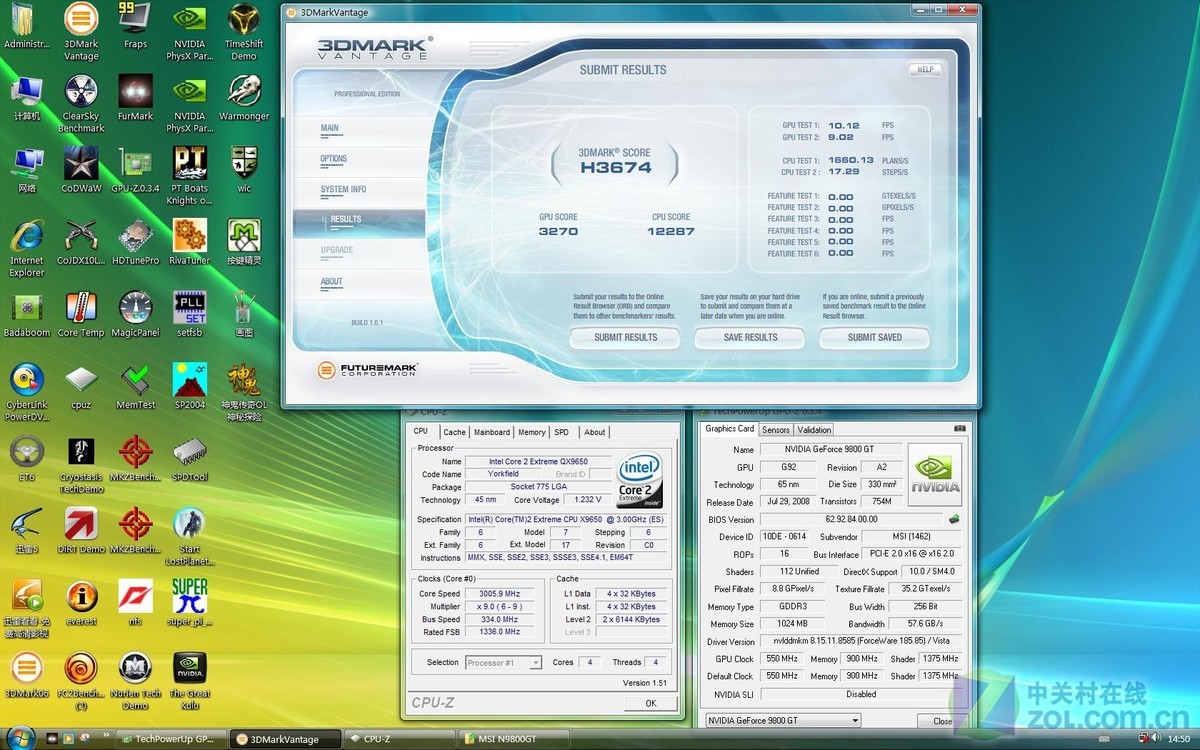
Task: Launch RivaTuner from the desktop
Action: click(190, 242)
